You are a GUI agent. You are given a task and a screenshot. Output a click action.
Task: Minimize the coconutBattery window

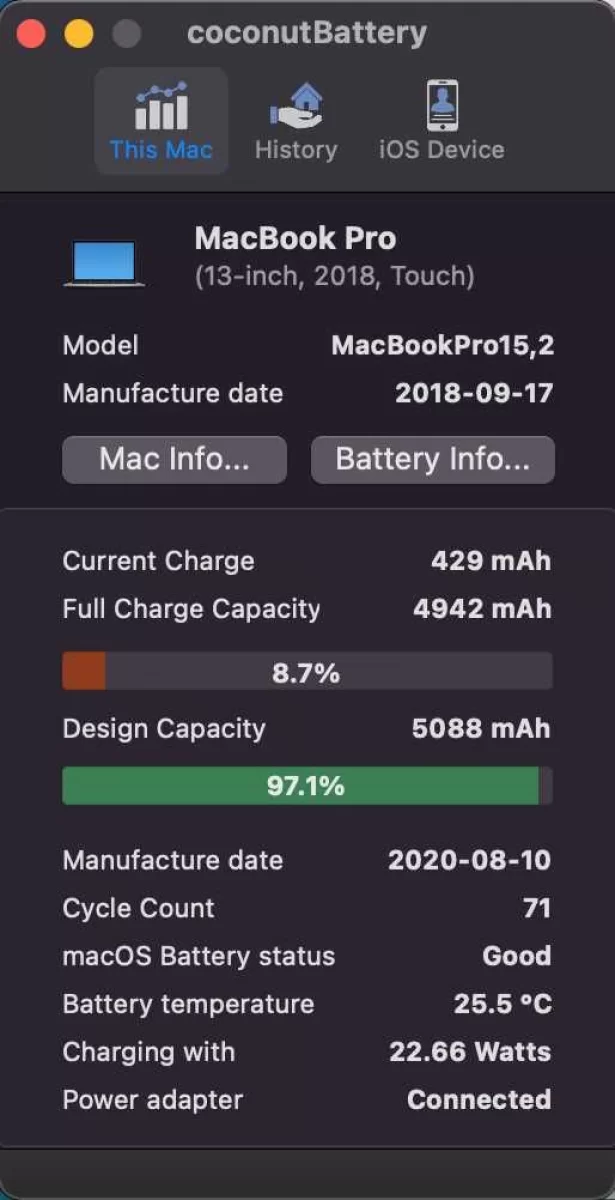(x=79, y=33)
